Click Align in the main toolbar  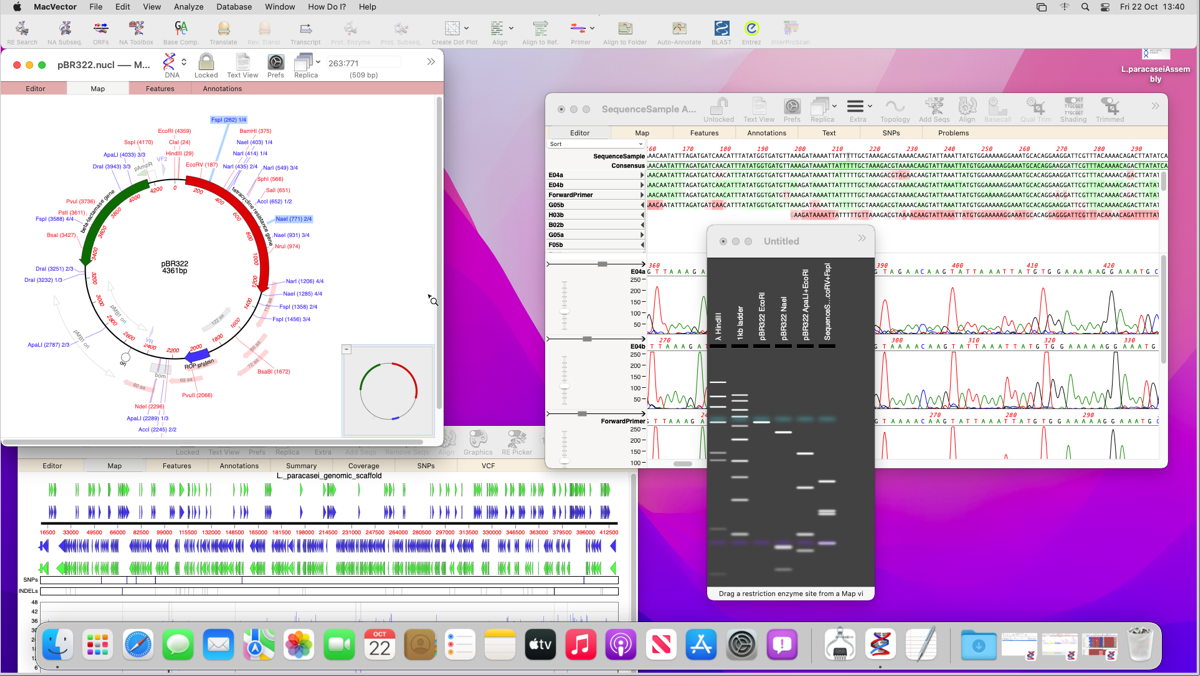pos(499,32)
